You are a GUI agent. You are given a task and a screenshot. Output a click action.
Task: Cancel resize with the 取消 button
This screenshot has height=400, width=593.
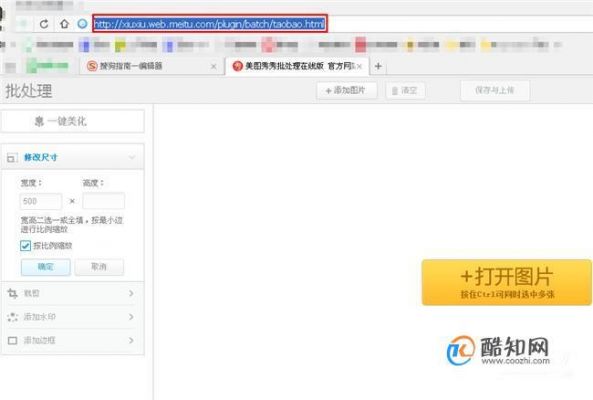[x=99, y=267]
